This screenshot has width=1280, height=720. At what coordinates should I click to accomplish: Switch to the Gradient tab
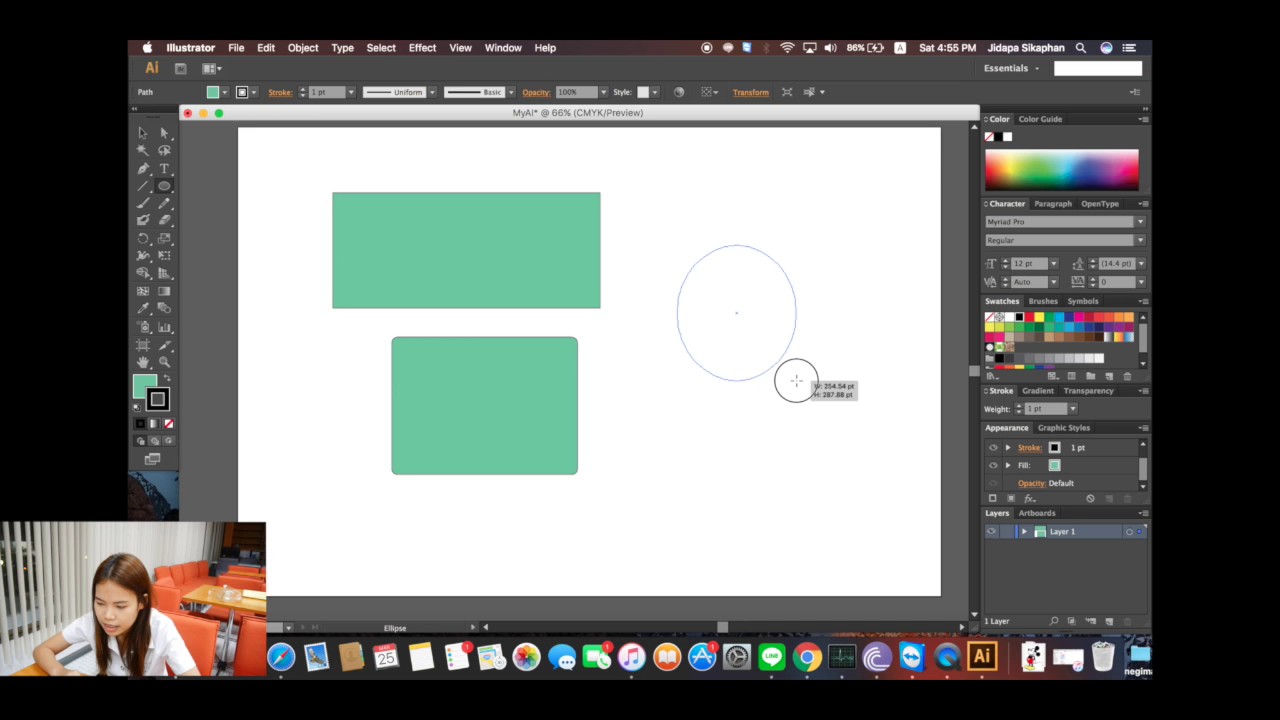pyautogui.click(x=1037, y=391)
